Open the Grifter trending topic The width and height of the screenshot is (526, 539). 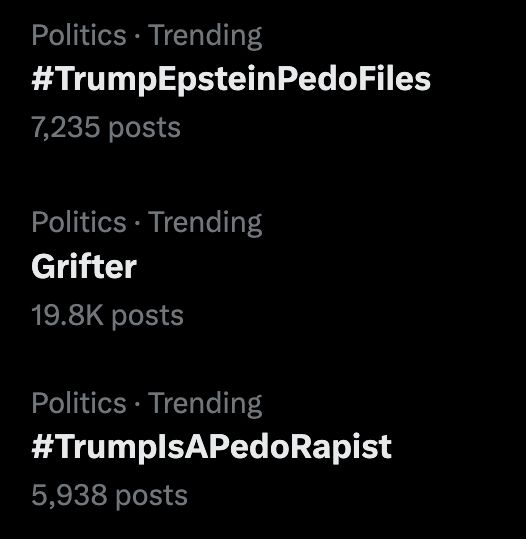pyautogui.click(x=84, y=266)
